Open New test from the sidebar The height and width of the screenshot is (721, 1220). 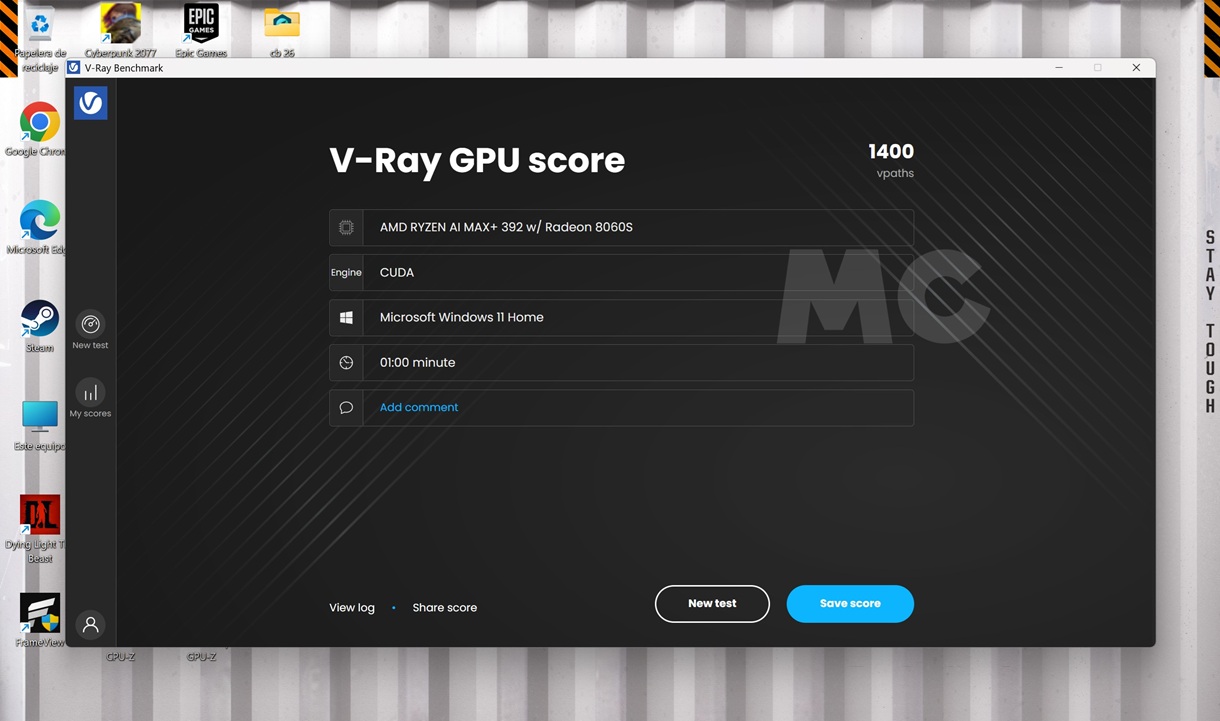90,330
